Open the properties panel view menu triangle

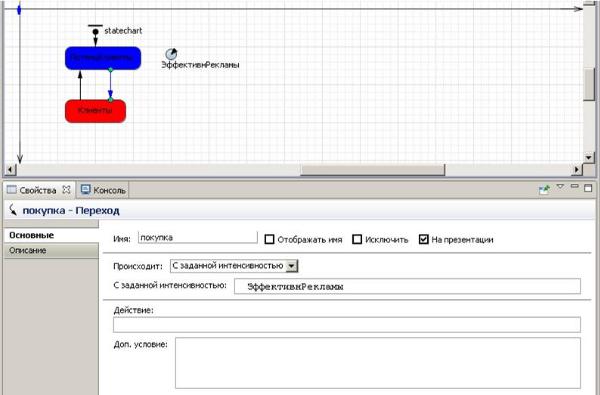[560, 187]
